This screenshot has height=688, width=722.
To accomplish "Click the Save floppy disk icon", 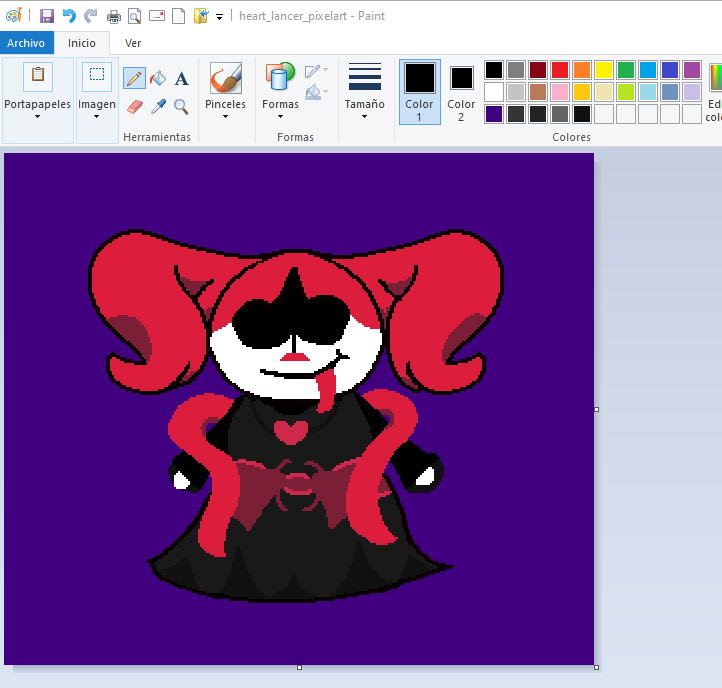I will 47,16.
